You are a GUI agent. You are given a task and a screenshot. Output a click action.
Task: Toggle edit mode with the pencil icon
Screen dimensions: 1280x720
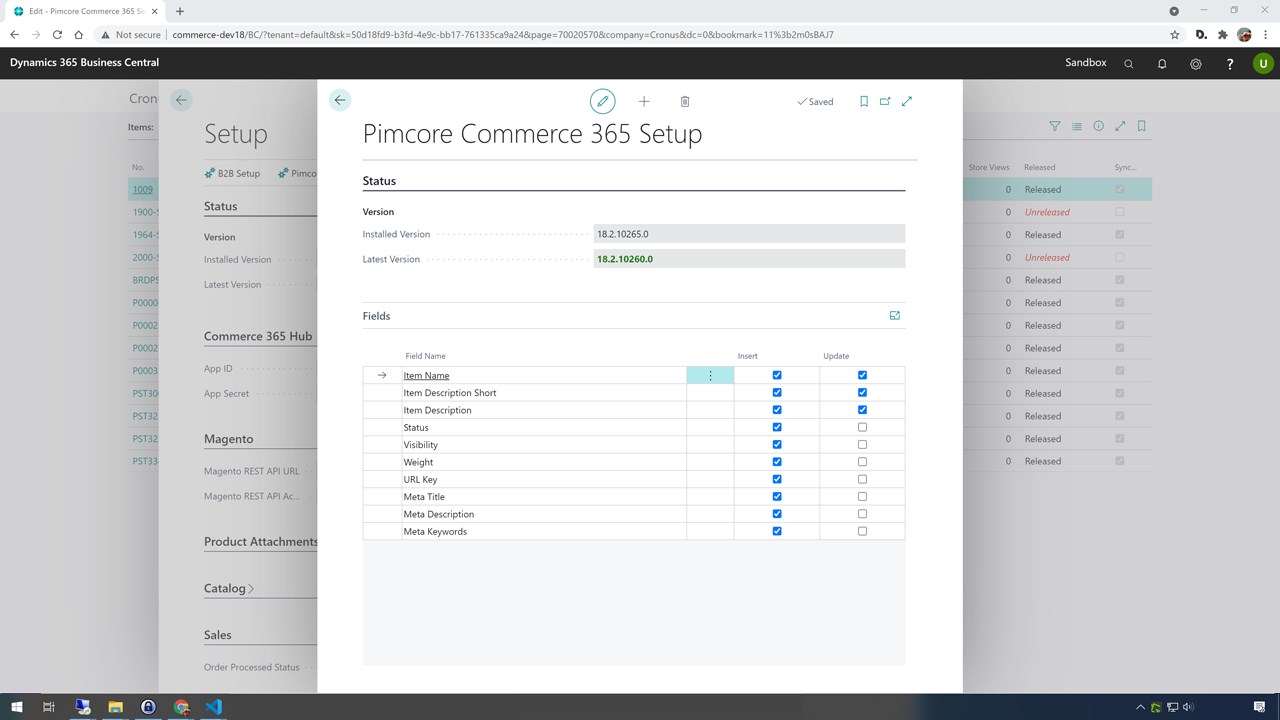coord(602,101)
